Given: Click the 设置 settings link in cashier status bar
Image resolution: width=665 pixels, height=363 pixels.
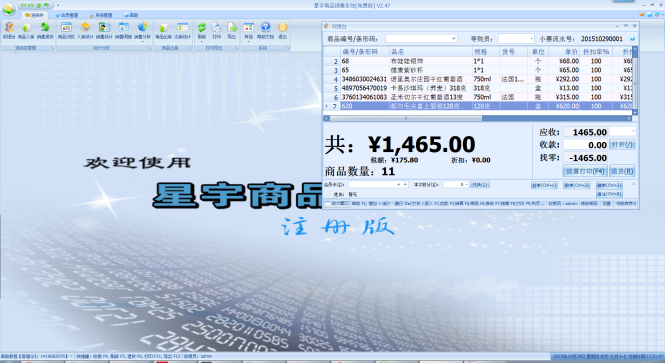Looking at the screenshot, I should (607, 204).
